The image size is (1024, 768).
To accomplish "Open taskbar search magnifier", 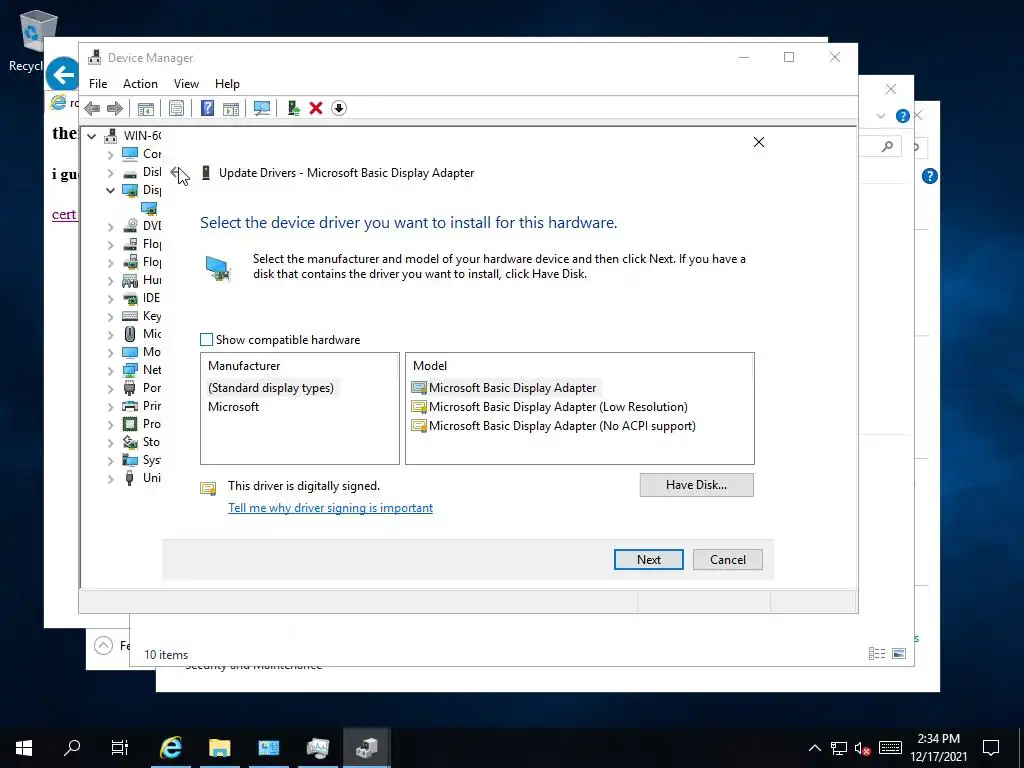I will [72, 748].
